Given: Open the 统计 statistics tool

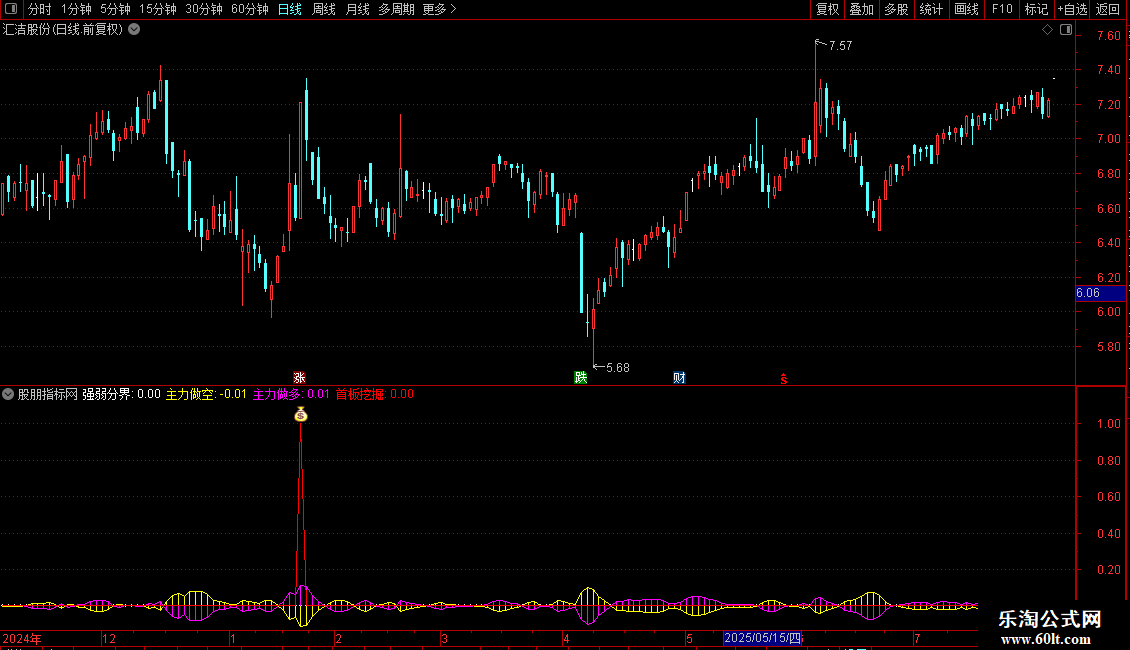Looking at the screenshot, I should click(x=931, y=9).
